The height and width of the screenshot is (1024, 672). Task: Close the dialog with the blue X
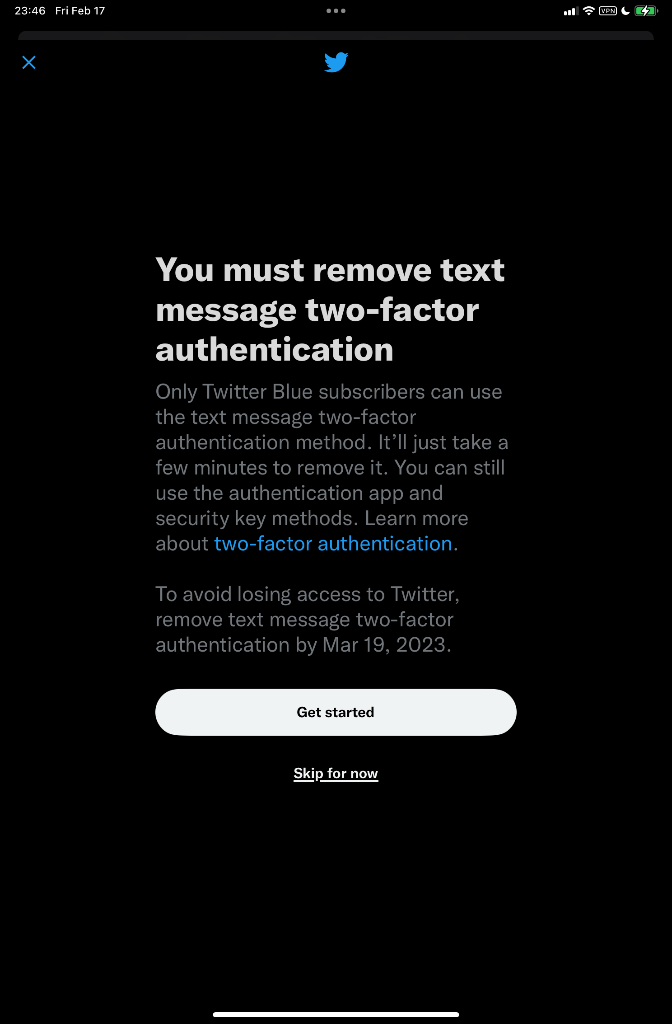[29, 63]
